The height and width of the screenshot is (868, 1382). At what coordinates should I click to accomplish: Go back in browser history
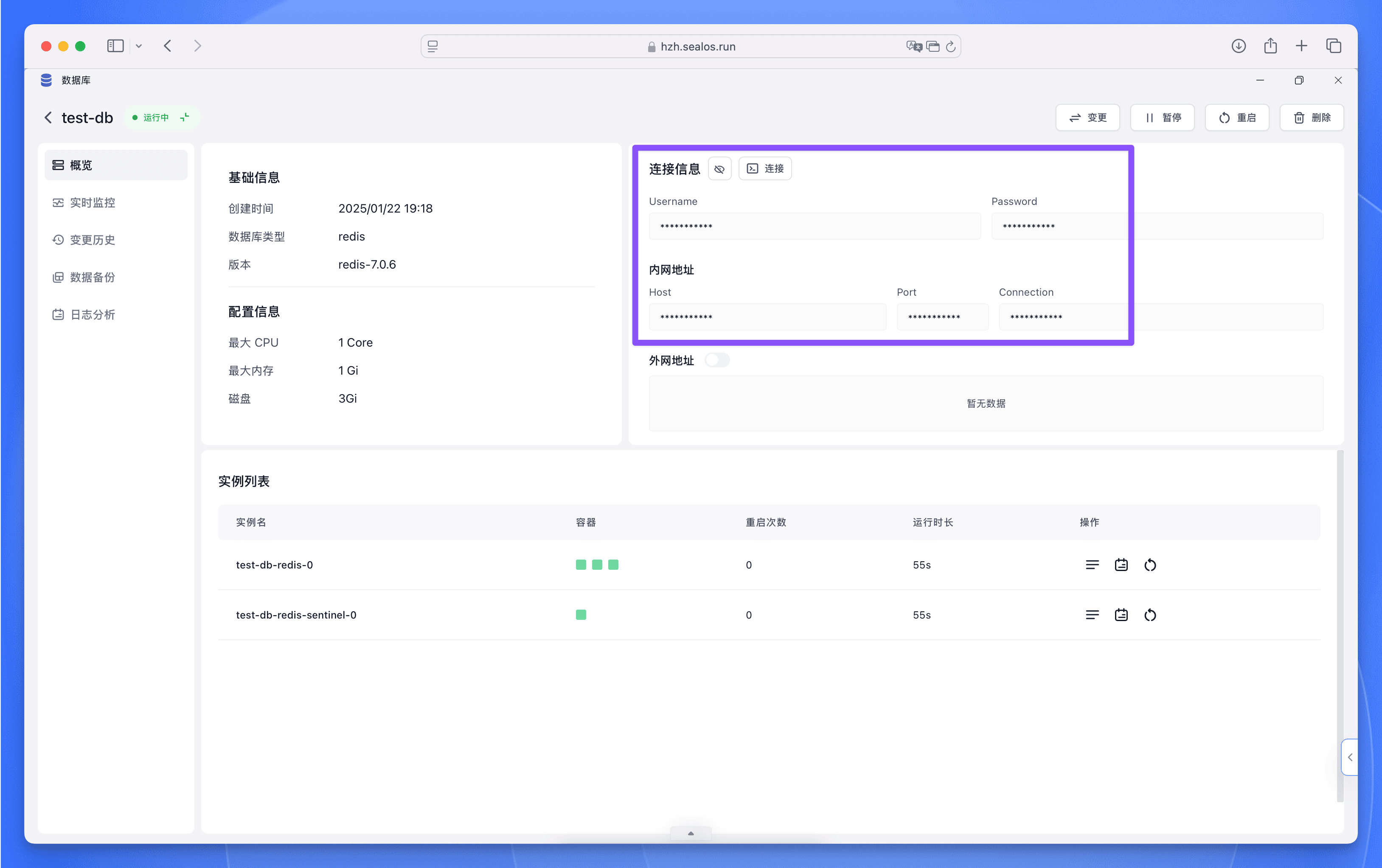pyautogui.click(x=168, y=46)
